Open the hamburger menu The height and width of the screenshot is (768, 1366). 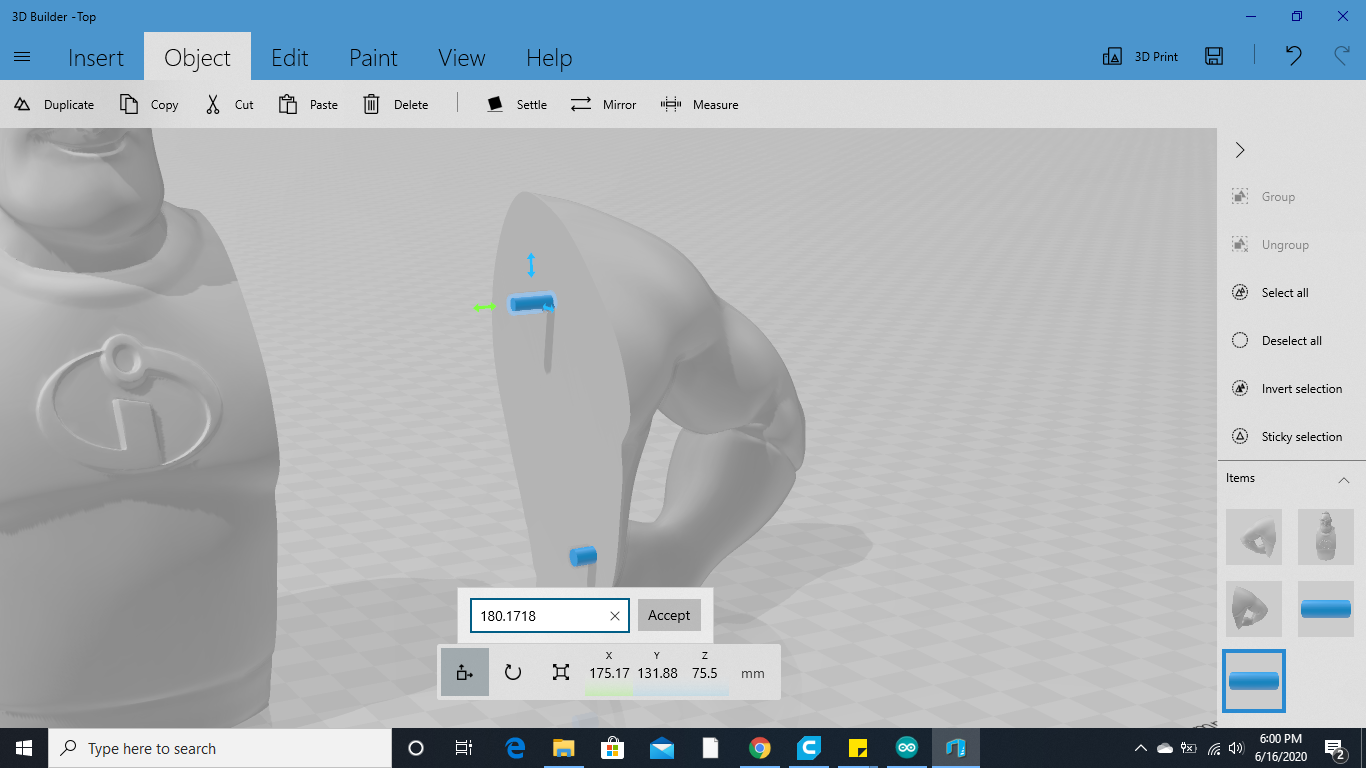click(22, 57)
